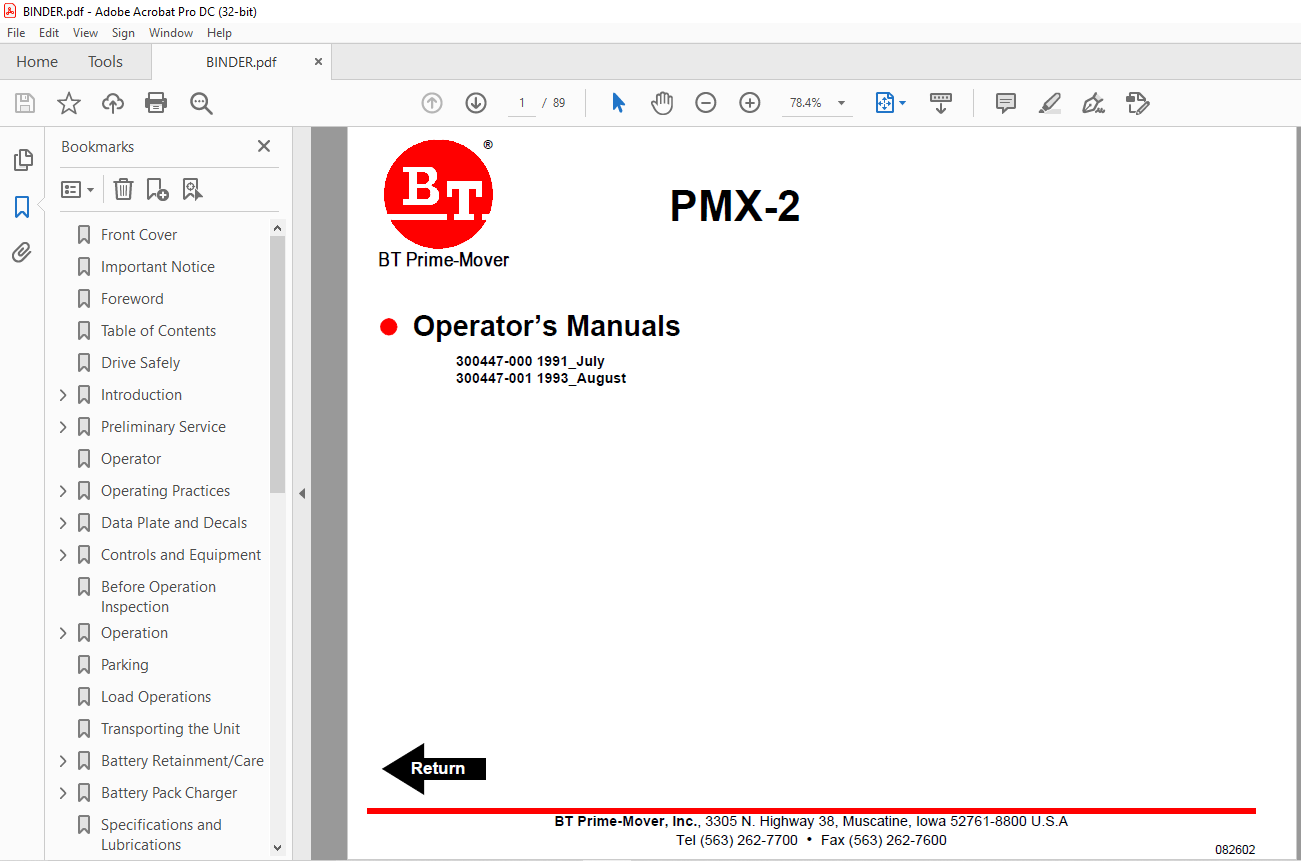The width and height of the screenshot is (1301, 861).
Task: Toggle the Bookmarks panel icon
Action: [22, 207]
